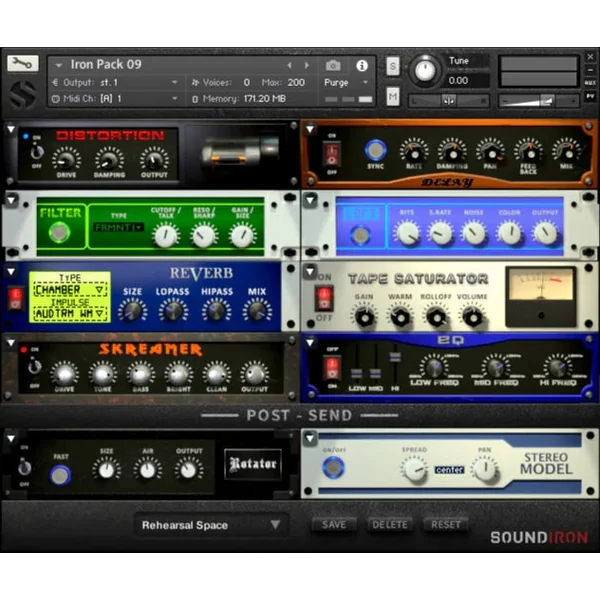Open the Rehearsal Space preset dropdown
The height and width of the screenshot is (600, 600).
(212, 525)
